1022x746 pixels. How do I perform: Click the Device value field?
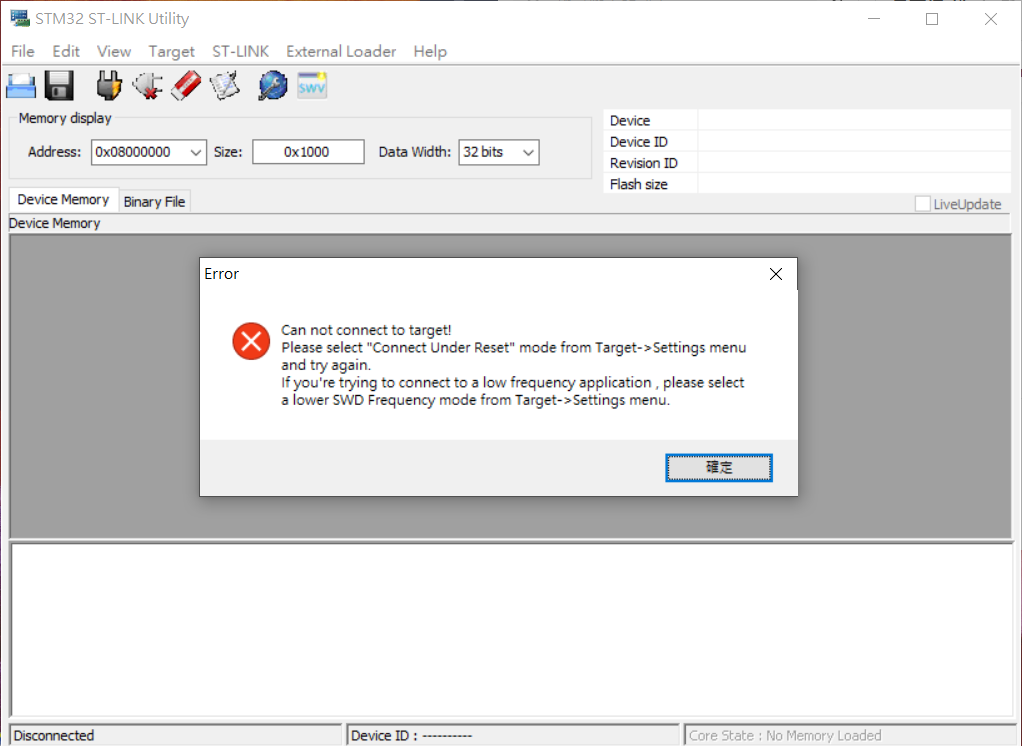pyautogui.click(x=854, y=121)
